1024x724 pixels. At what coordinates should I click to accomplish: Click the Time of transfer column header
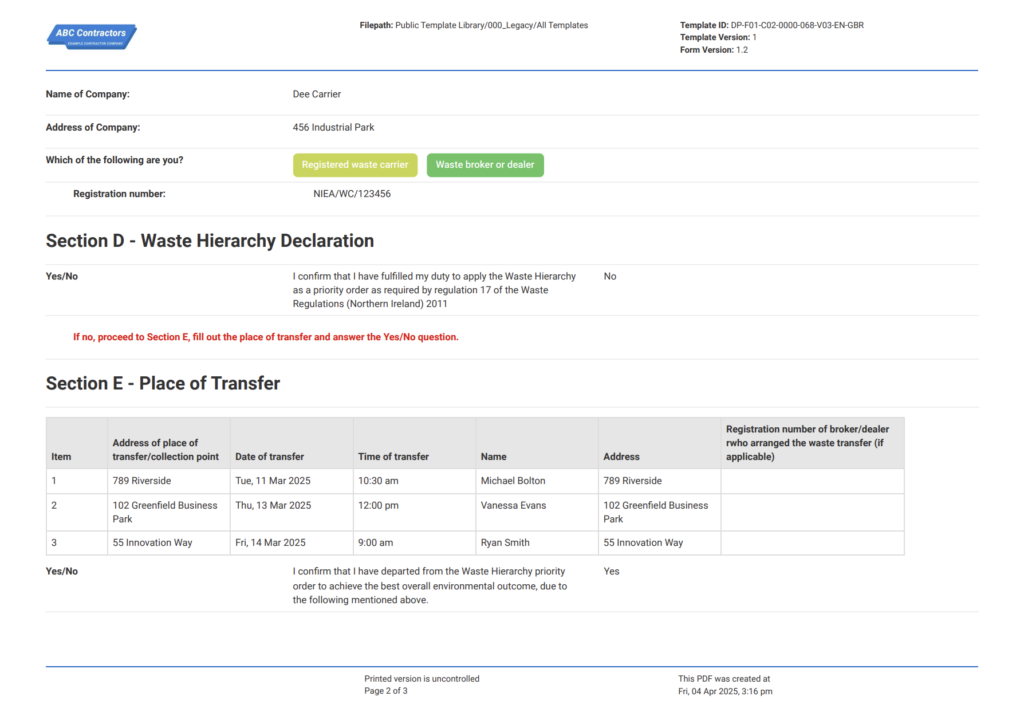click(393, 457)
